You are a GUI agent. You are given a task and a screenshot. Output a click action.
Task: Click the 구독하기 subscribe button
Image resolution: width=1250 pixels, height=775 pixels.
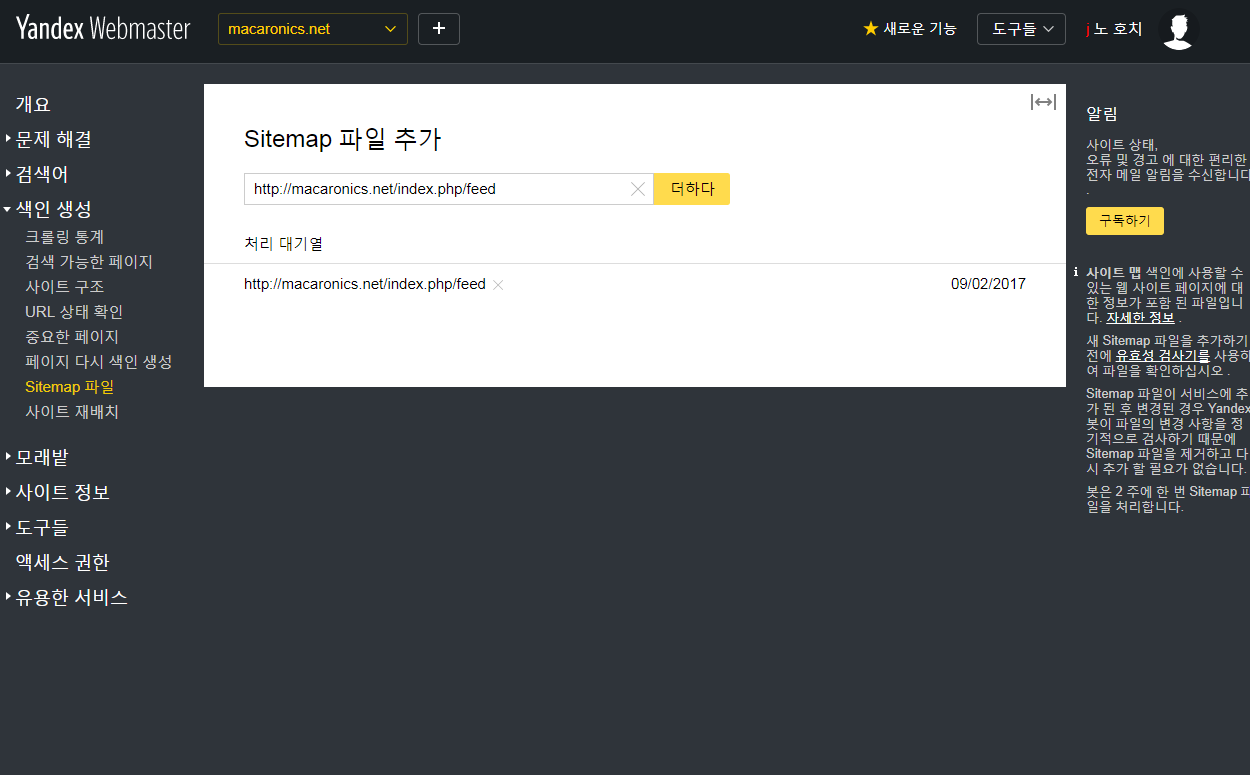coord(1125,221)
